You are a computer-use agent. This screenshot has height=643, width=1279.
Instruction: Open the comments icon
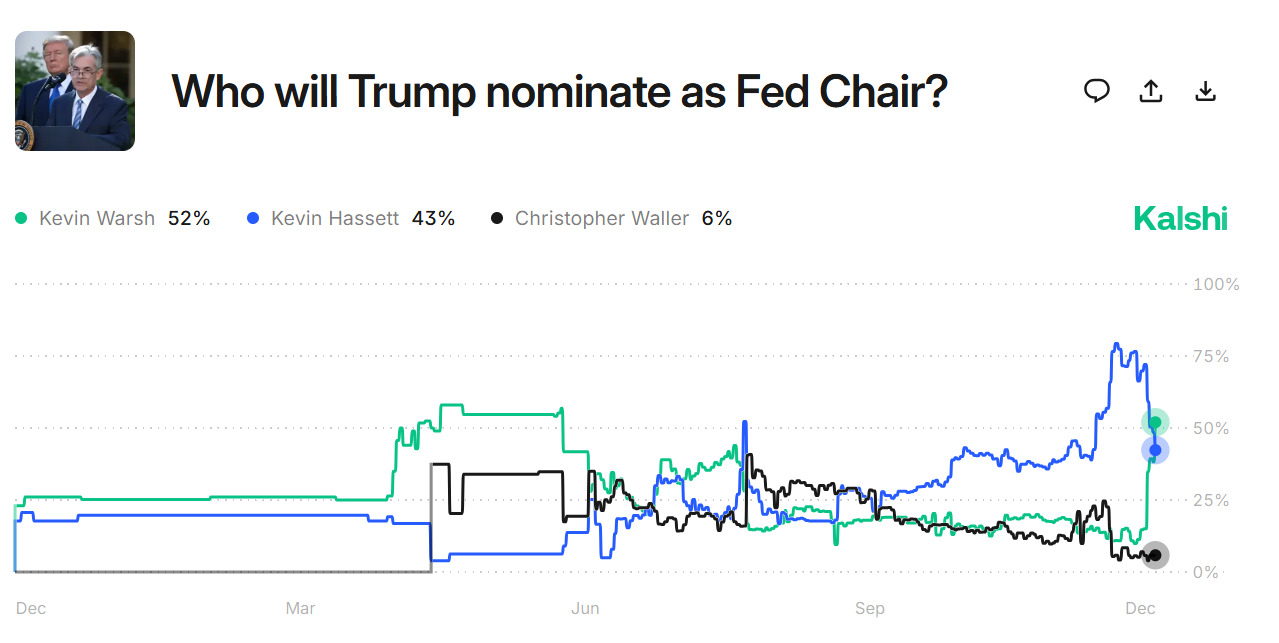[1096, 90]
